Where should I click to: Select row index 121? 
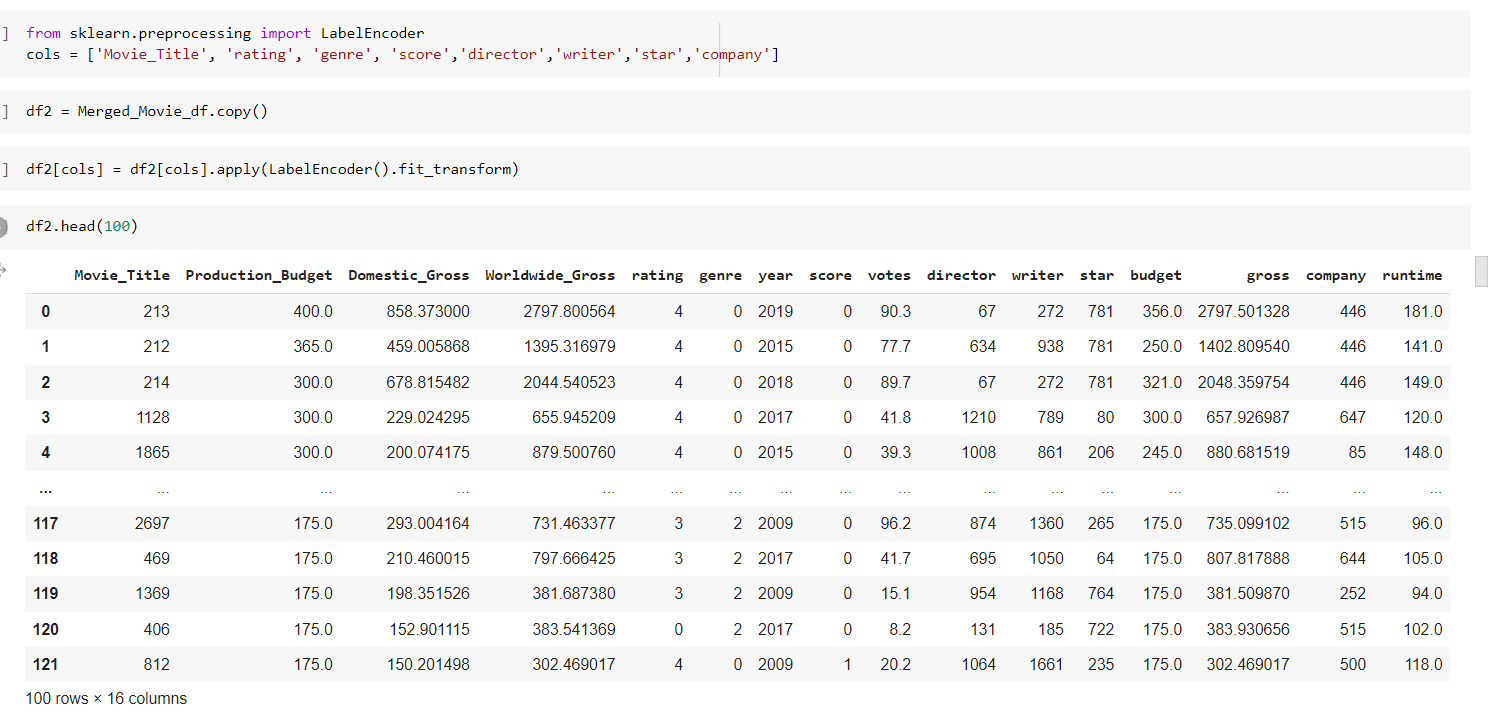pos(46,664)
